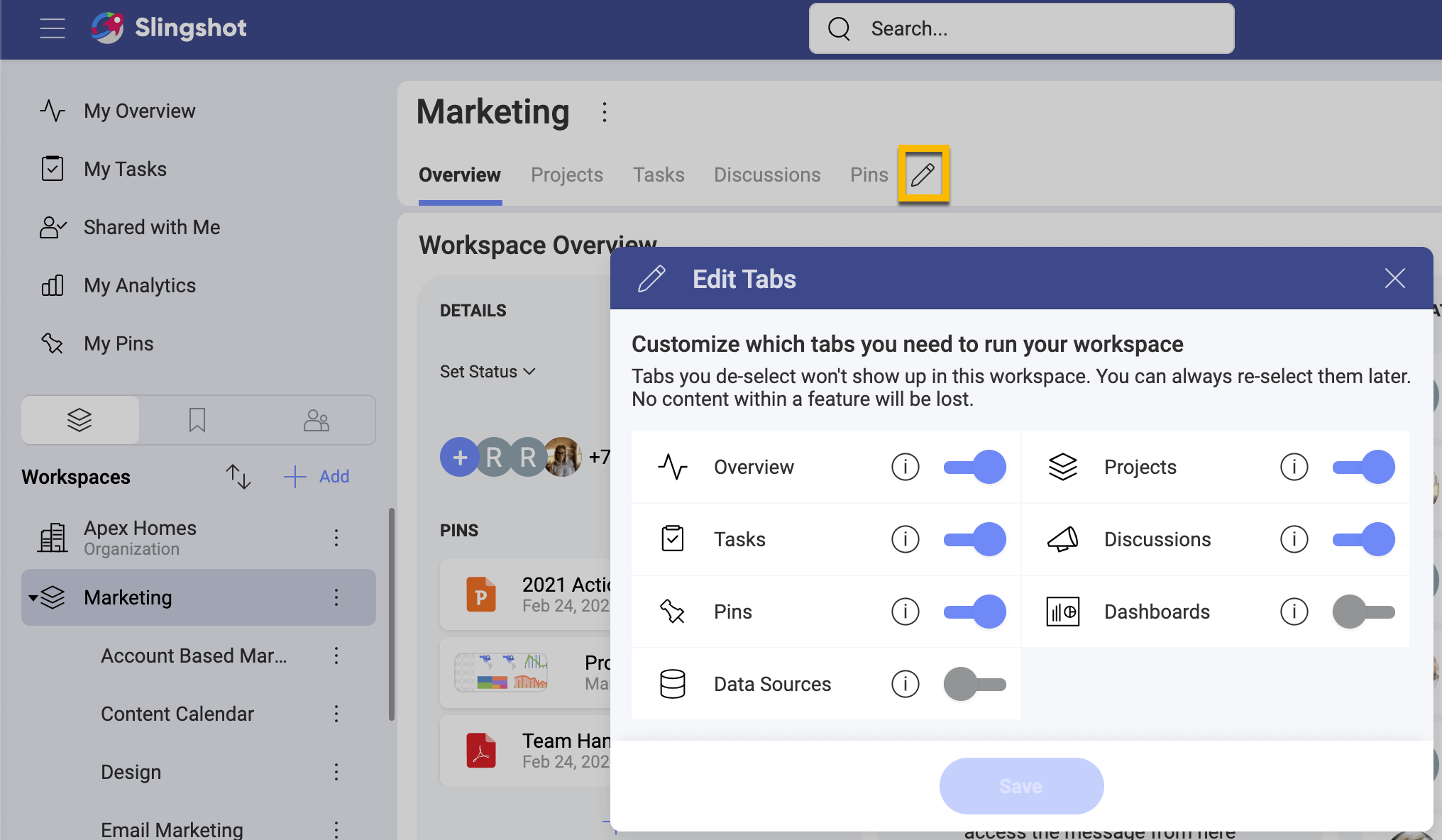Close the Edit Tabs dialog
Viewport: 1442px width, 840px height.
click(x=1395, y=278)
